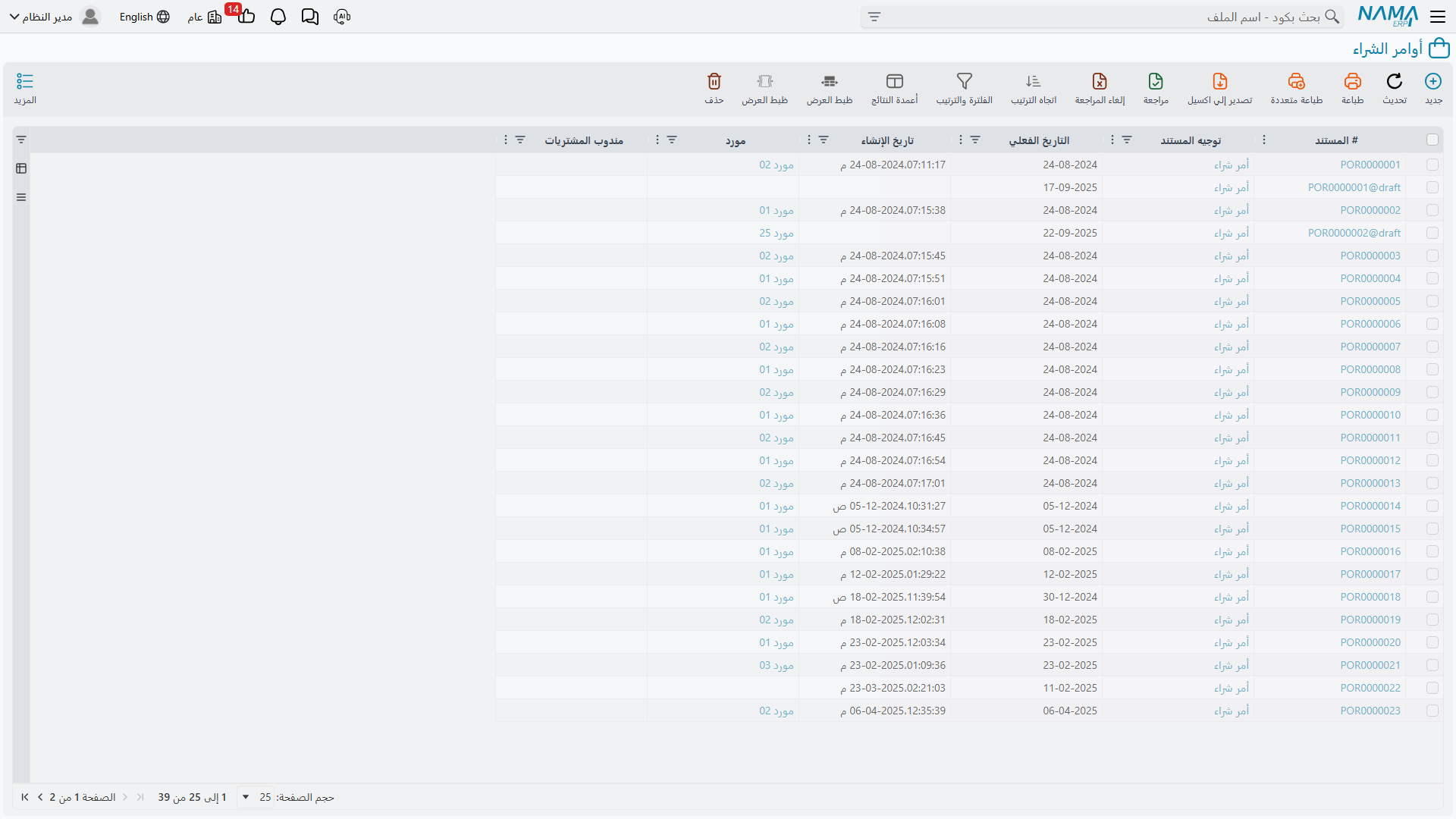The width and height of the screenshot is (1456, 819).
Task: Open thumbs-up approvals with 14 badge
Action: (x=246, y=15)
